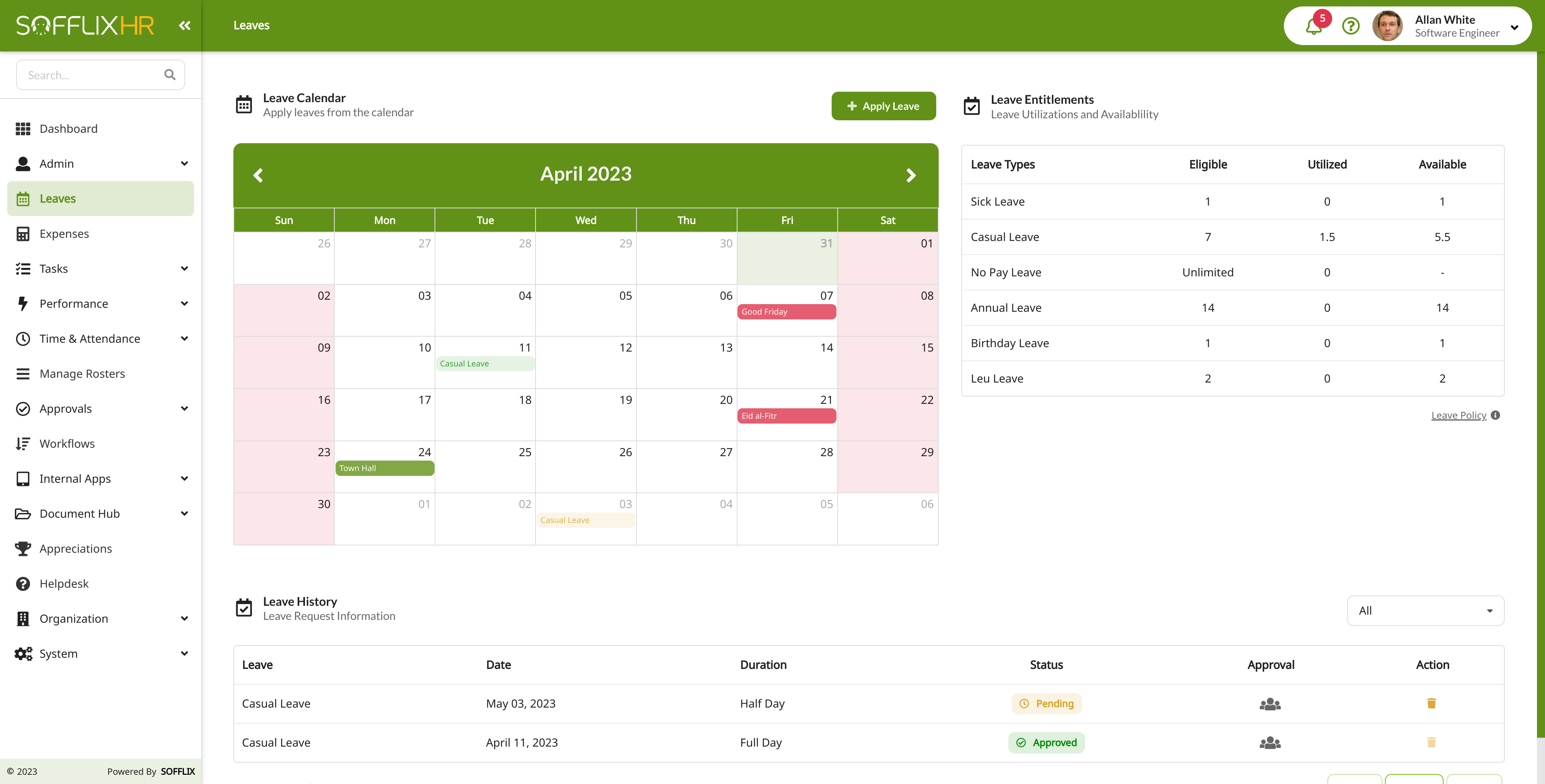This screenshot has width=1545, height=784.
Task: View approvers for April 11 leave
Action: (1270, 743)
